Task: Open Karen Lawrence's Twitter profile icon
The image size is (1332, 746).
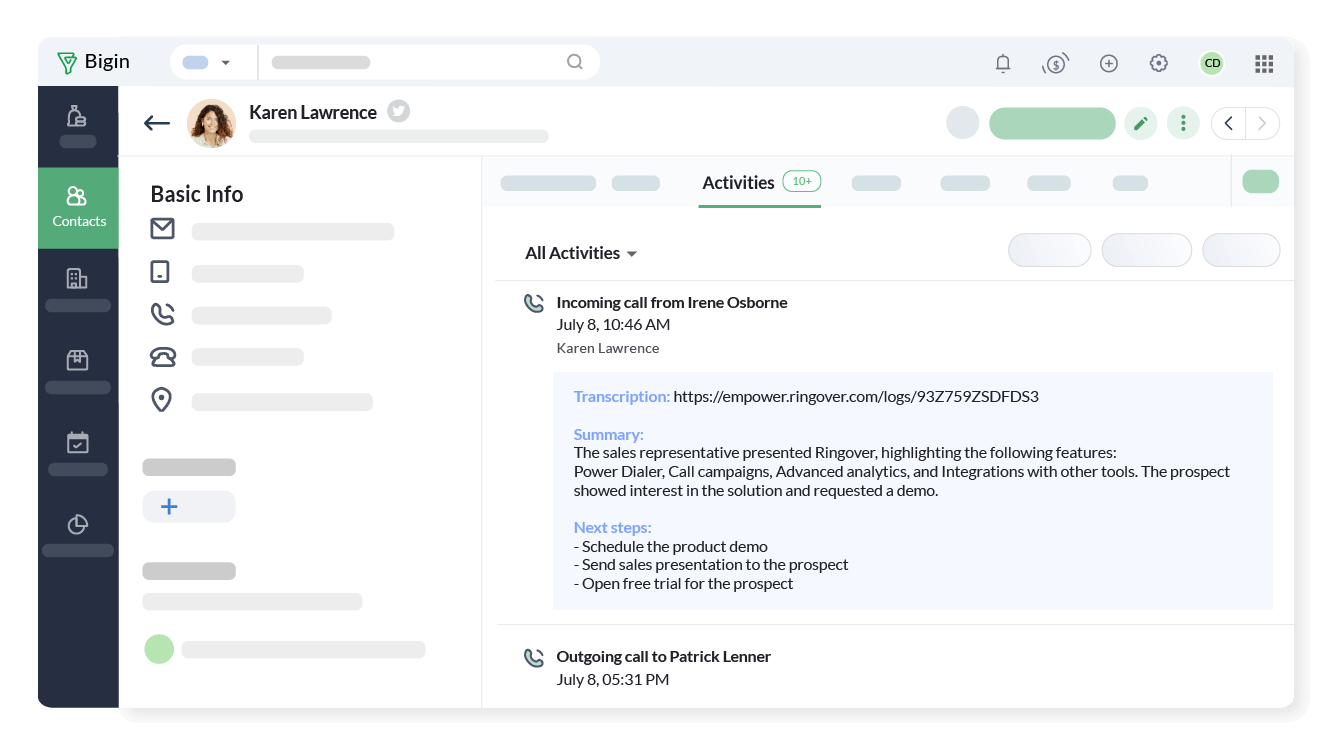Action: click(x=398, y=111)
